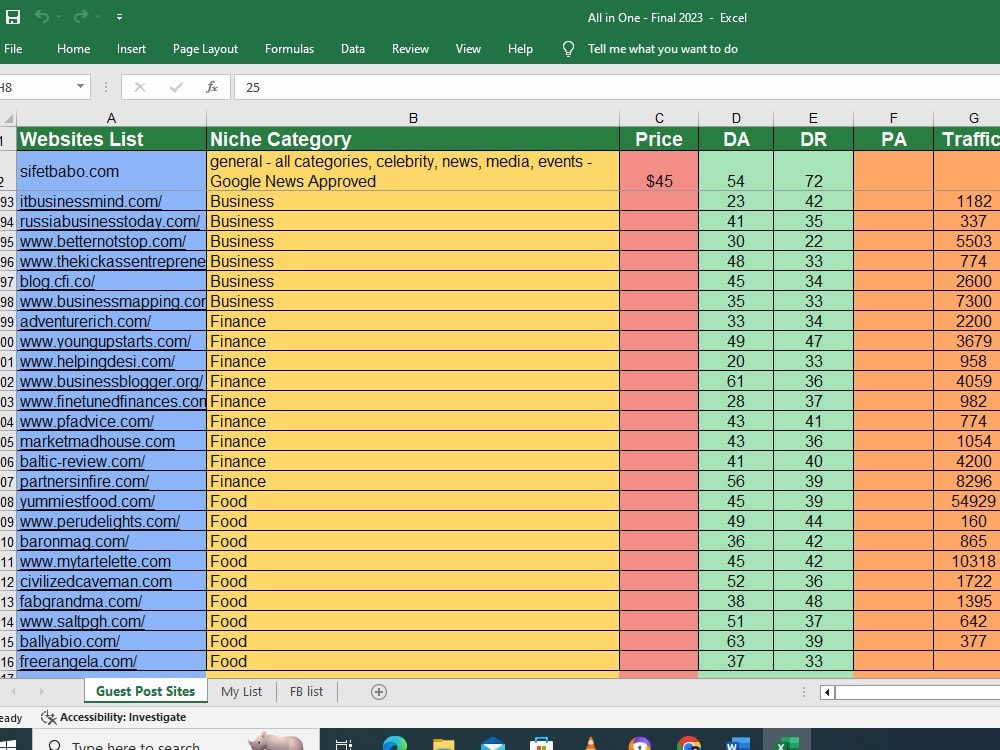Open the civilizedcaveman.com link
1000x750 pixels.
click(x=96, y=582)
